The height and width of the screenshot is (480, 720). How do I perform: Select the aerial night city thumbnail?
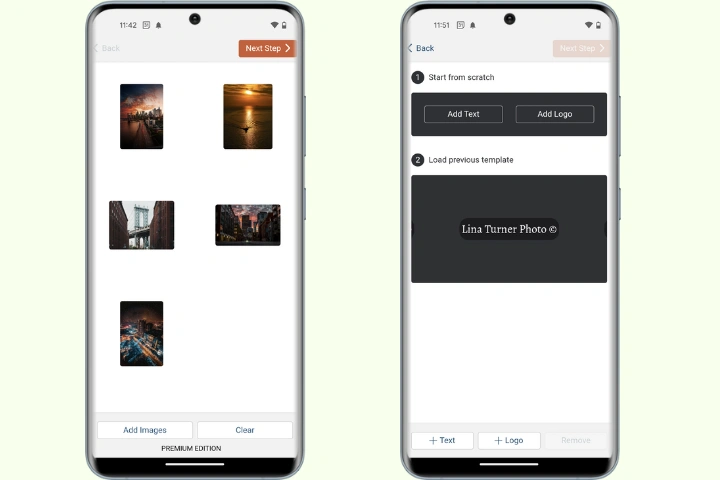pos(141,333)
